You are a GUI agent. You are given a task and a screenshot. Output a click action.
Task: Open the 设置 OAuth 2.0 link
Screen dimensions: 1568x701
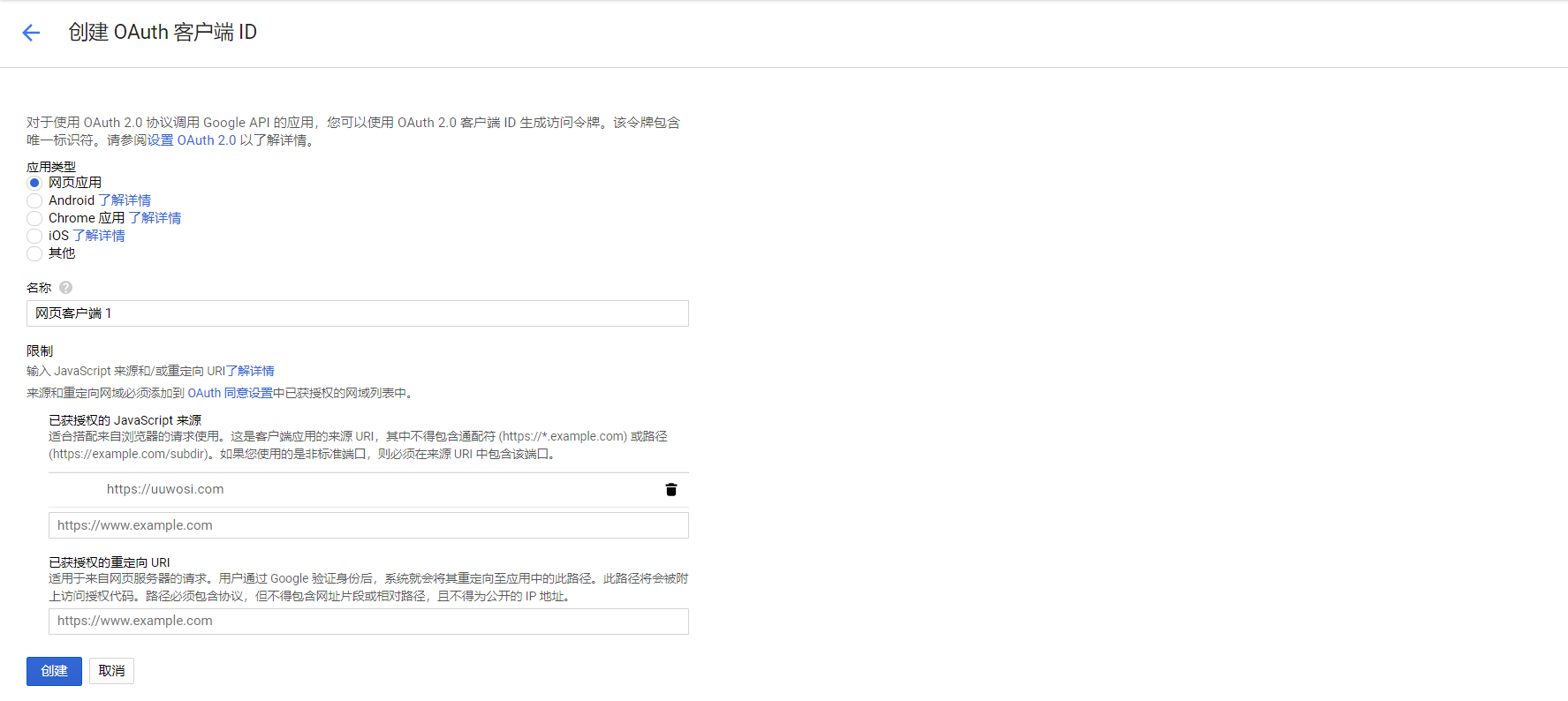(192, 140)
